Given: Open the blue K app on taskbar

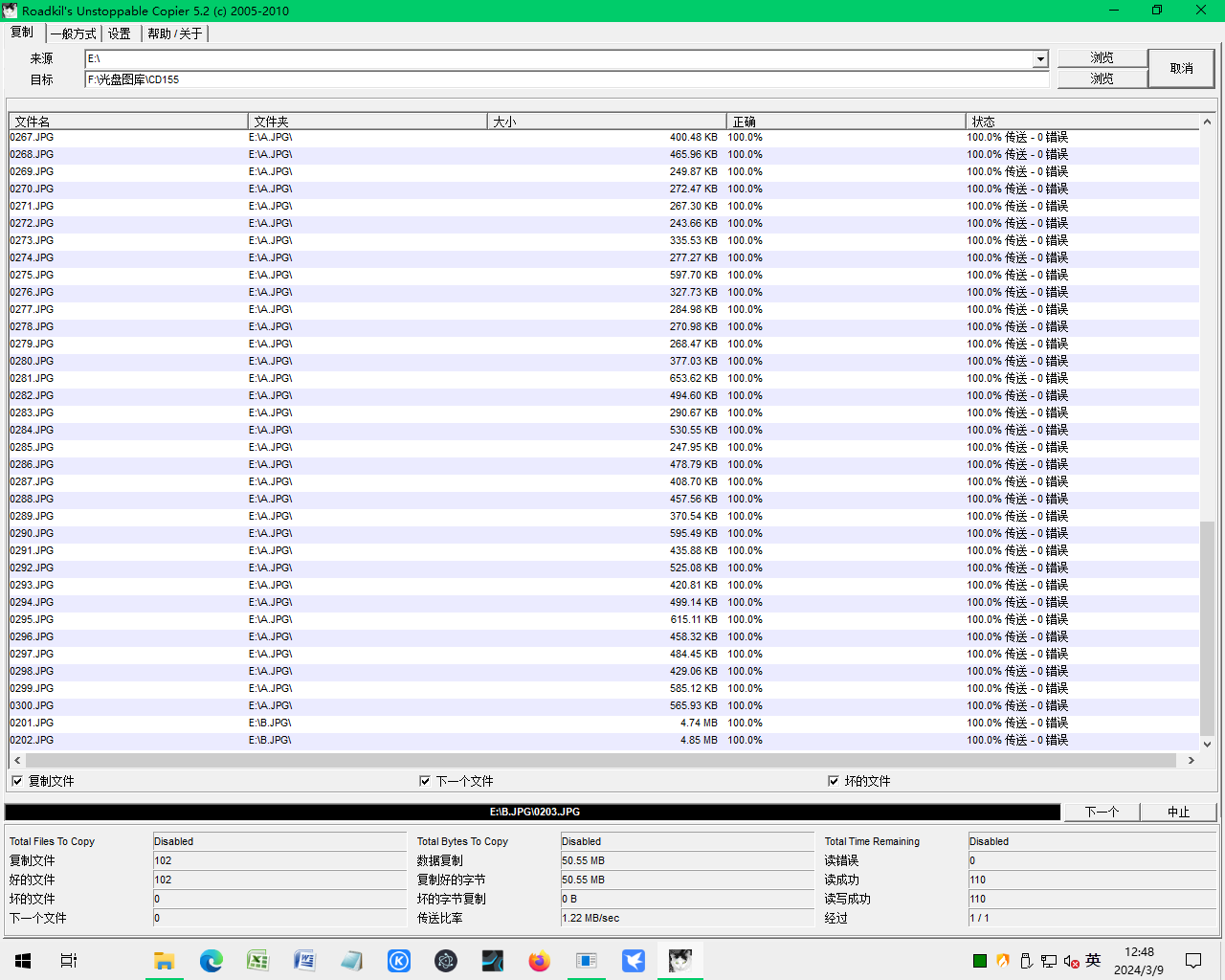Looking at the screenshot, I should [399, 960].
